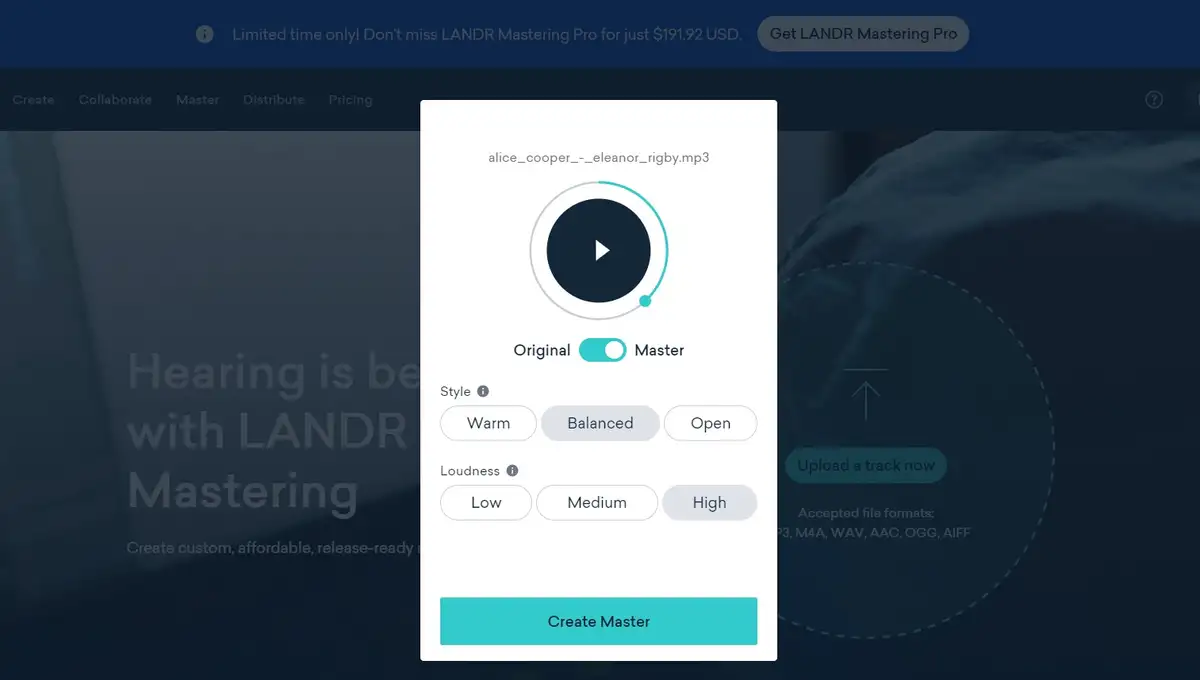Click the info icon in the promo banner

[204, 33]
